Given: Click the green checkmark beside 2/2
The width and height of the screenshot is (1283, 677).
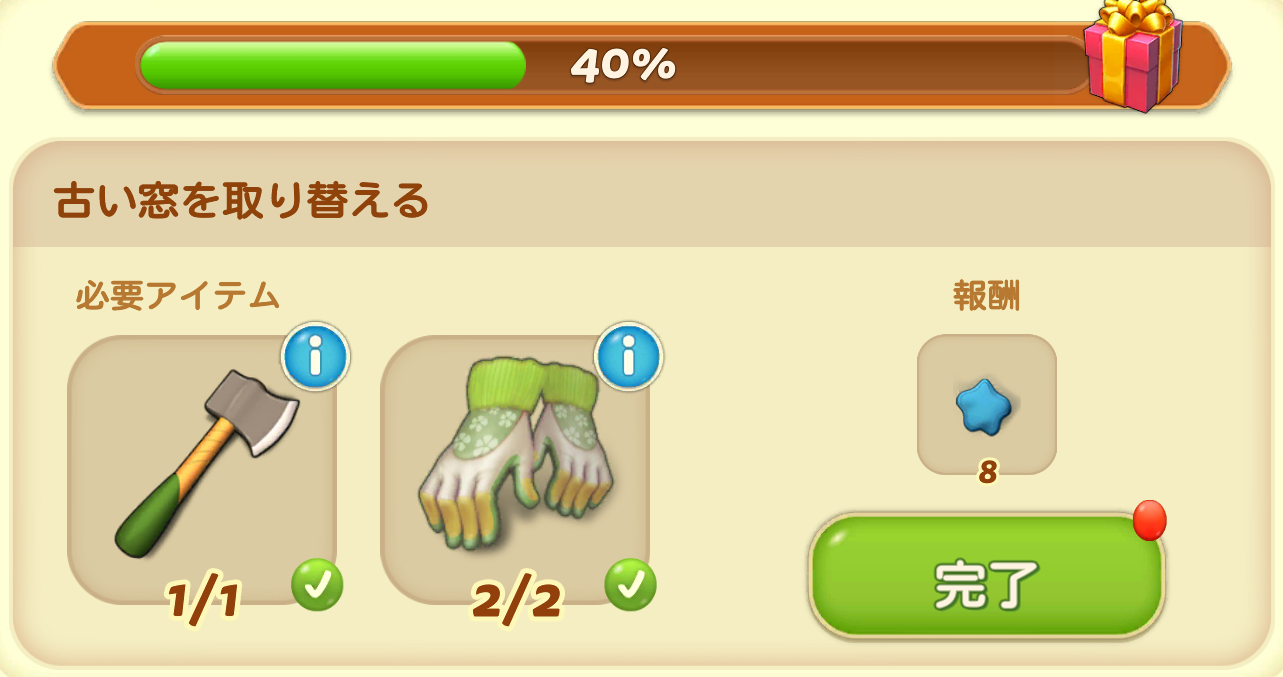Looking at the screenshot, I should (x=630, y=585).
